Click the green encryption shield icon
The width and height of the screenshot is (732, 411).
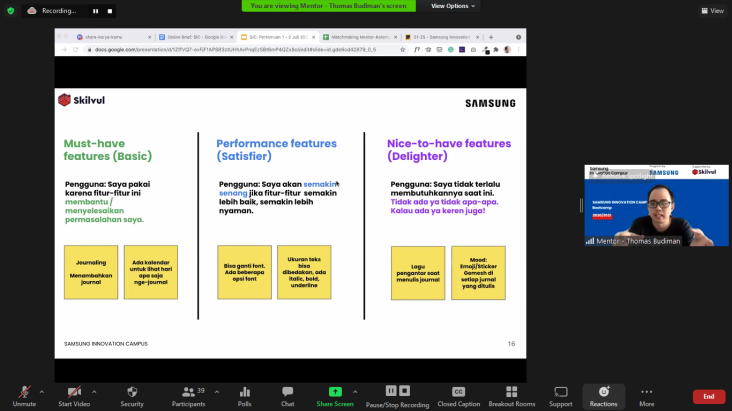11,10
